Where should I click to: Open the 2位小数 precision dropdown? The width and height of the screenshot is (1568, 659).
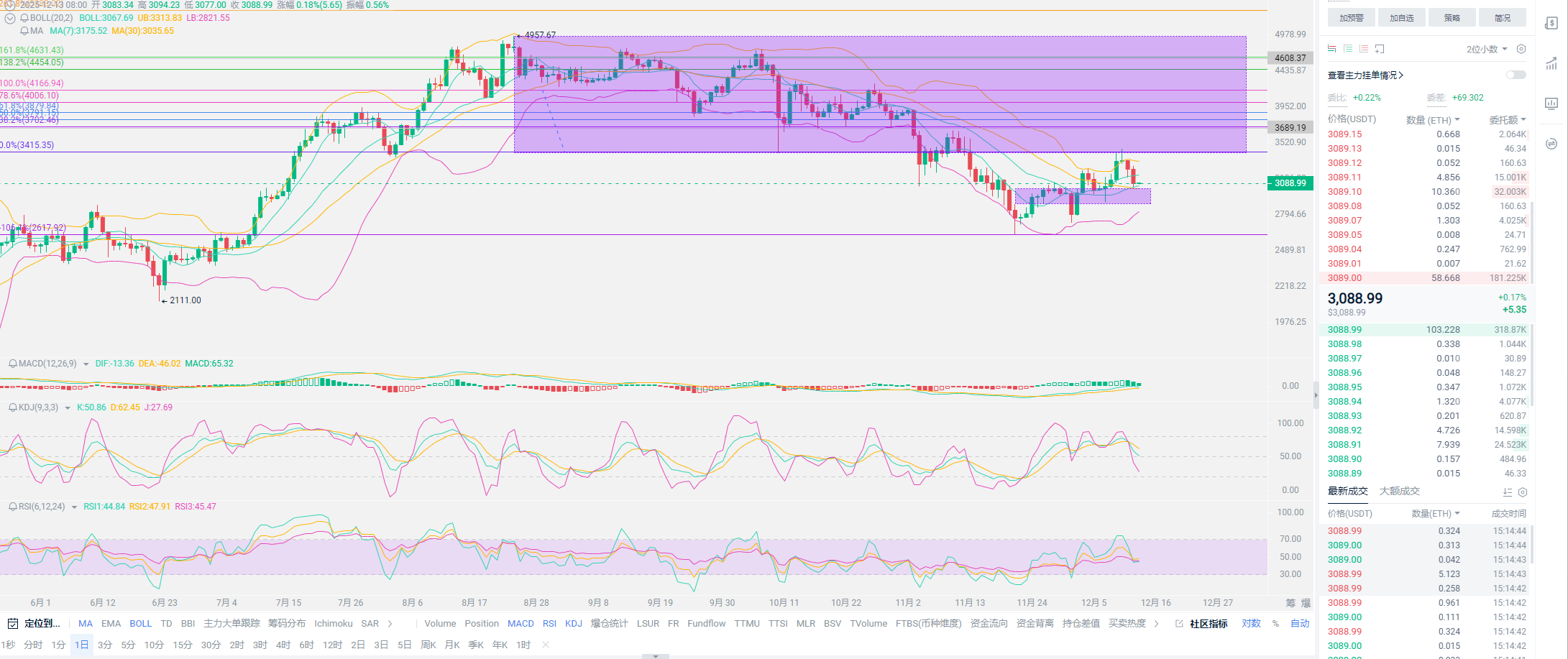[1486, 49]
